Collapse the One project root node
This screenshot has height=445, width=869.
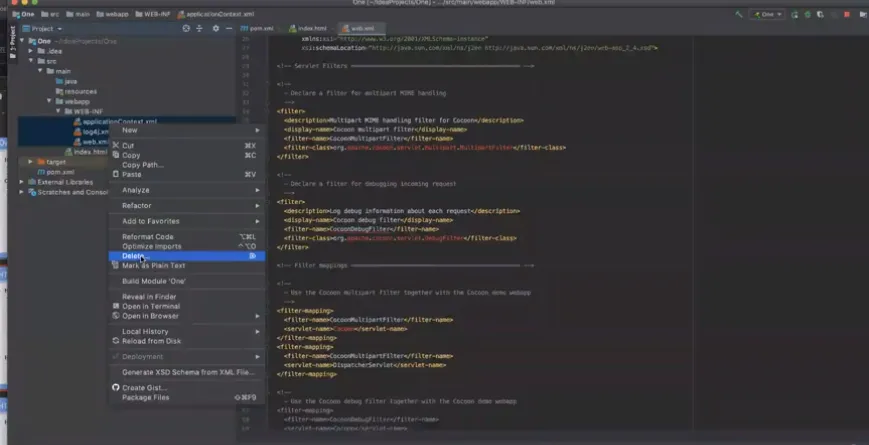tap(22, 41)
